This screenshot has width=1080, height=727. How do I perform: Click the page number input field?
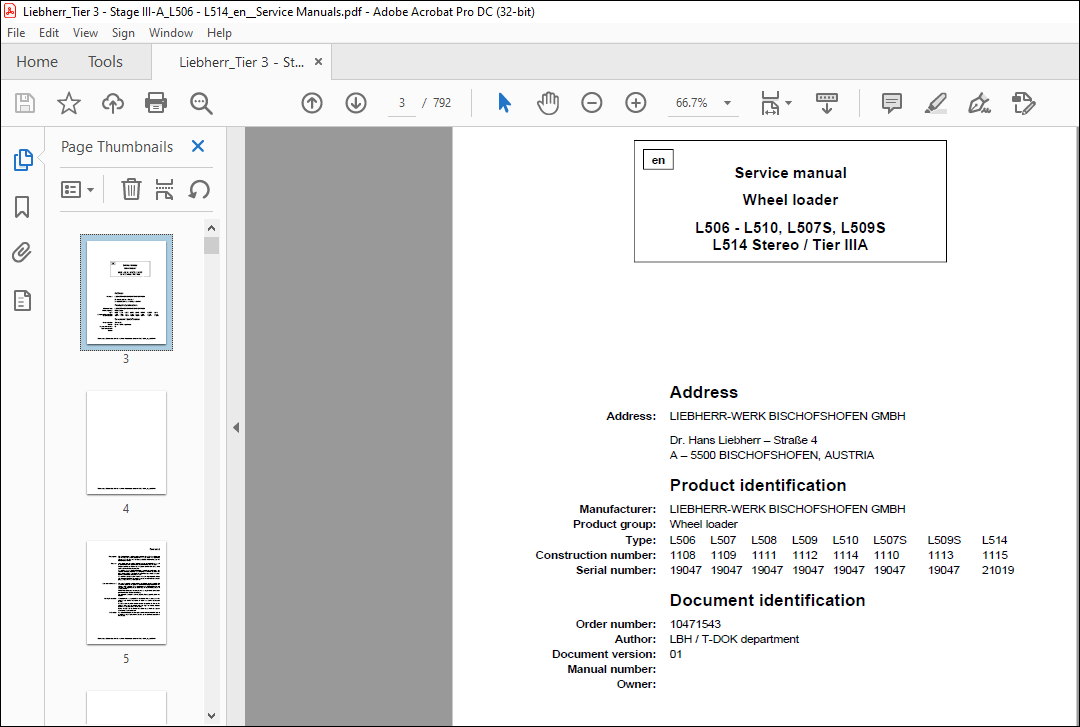pos(402,103)
